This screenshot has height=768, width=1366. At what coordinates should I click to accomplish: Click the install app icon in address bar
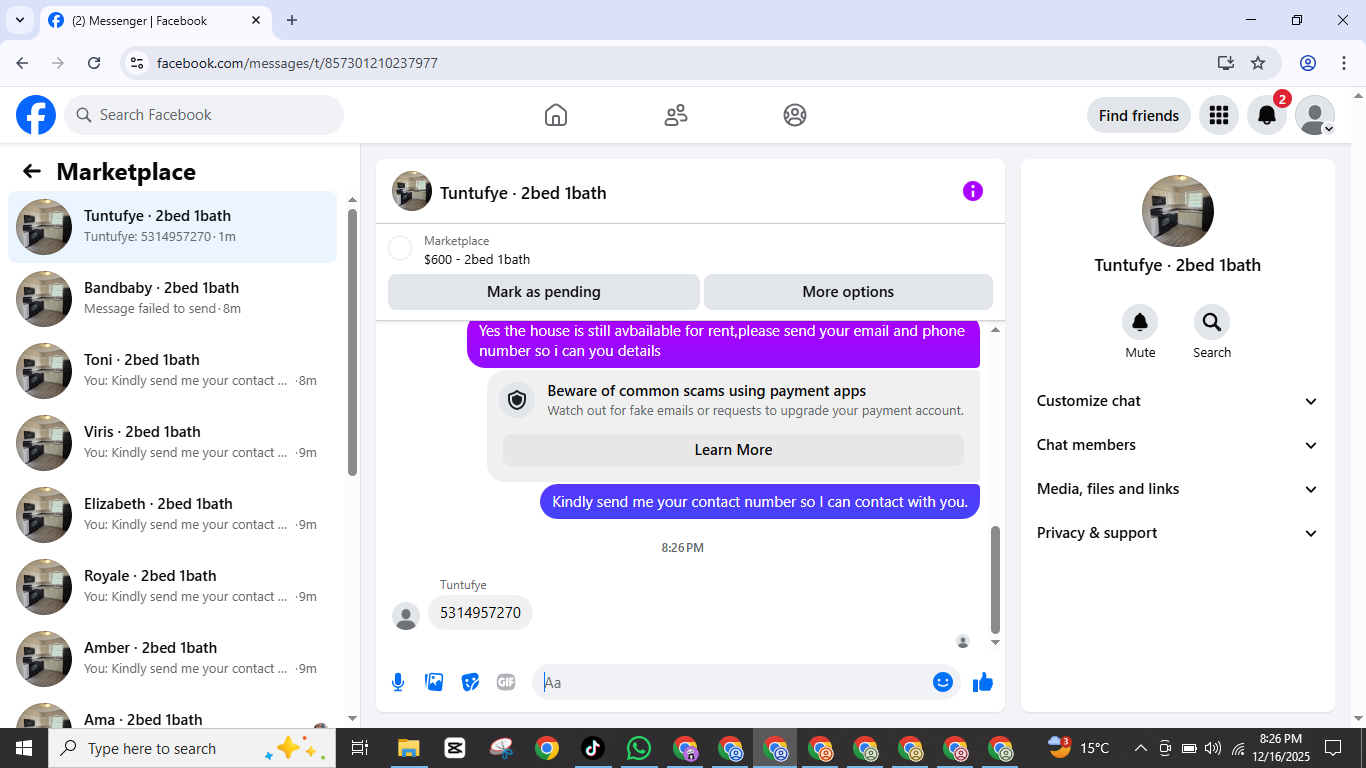[x=1226, y=63]
